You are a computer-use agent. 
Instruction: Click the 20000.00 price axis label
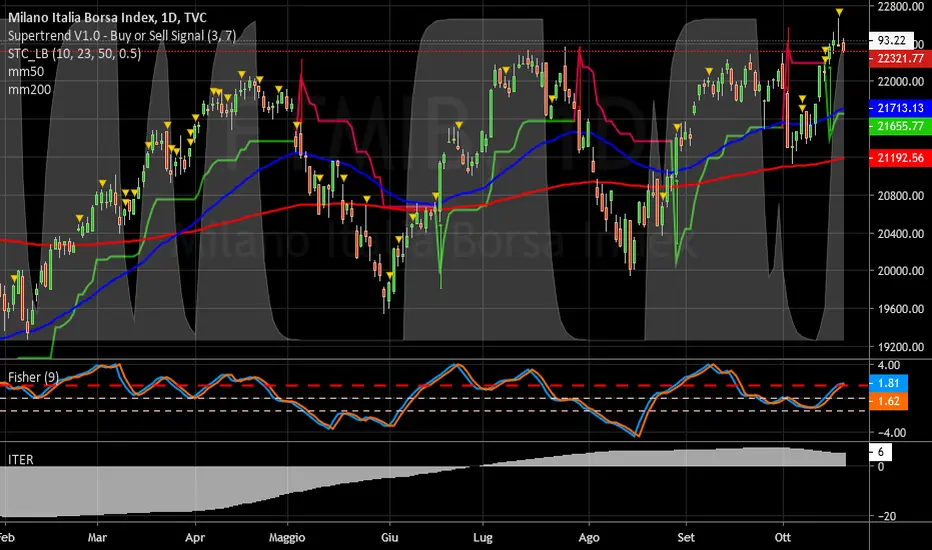click(900, 271)
